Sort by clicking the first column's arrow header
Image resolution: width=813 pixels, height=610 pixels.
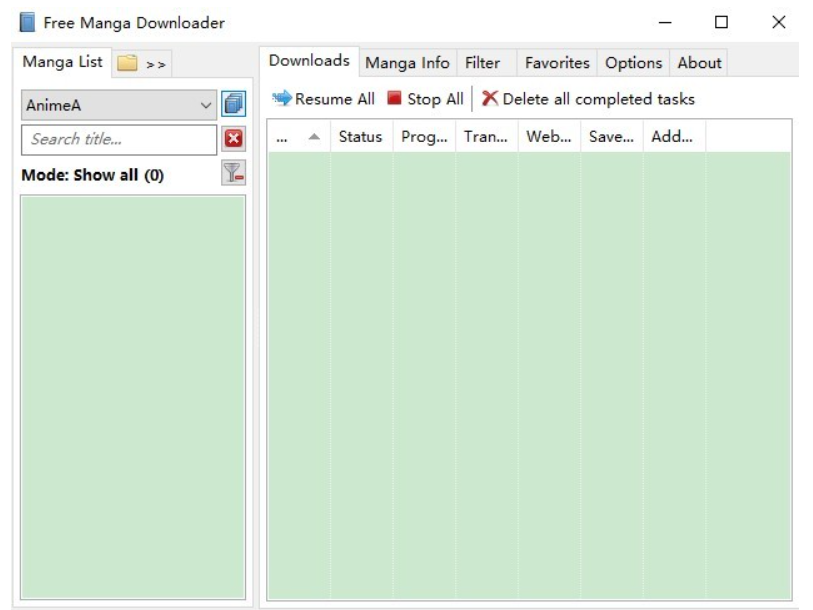(x=298, y=137)
